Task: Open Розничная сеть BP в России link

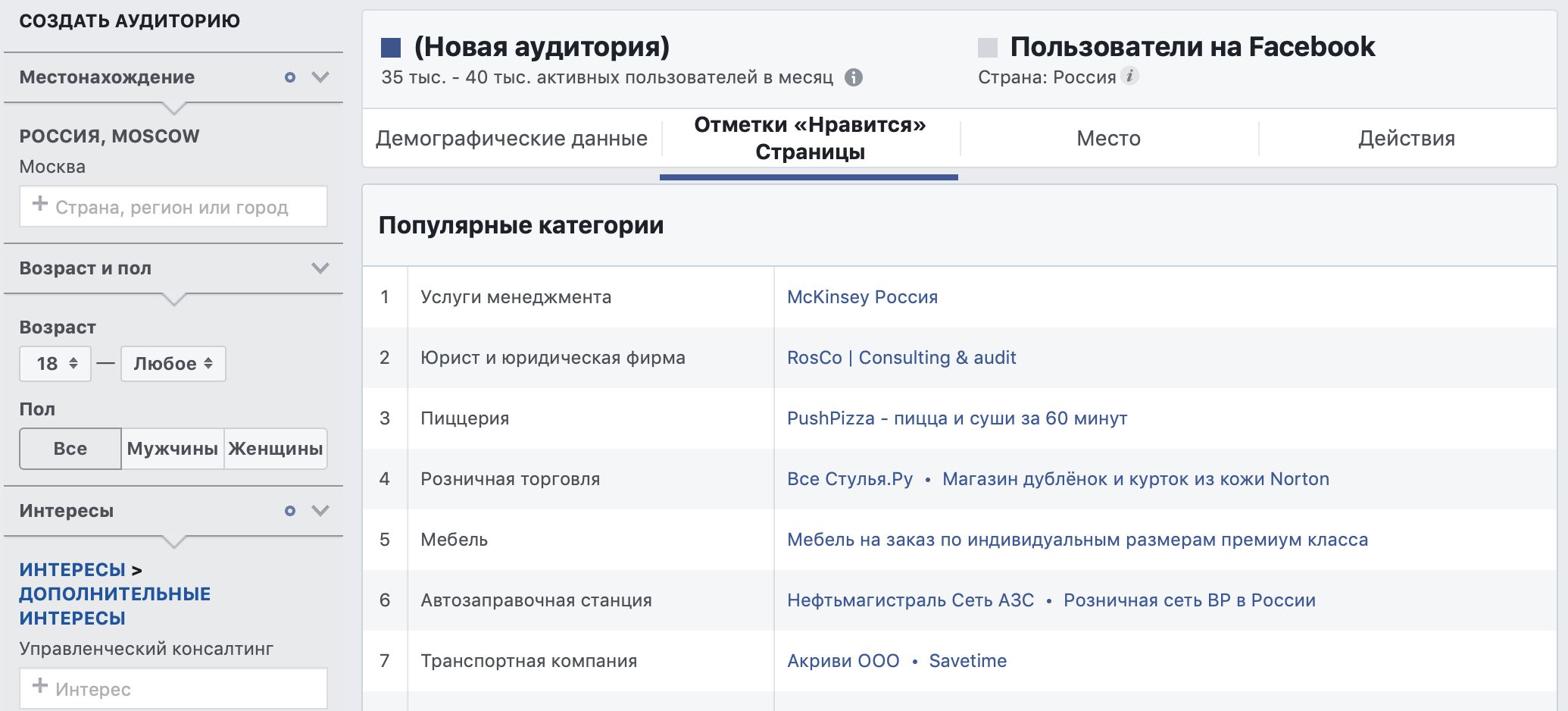Action: point(1189,600)
